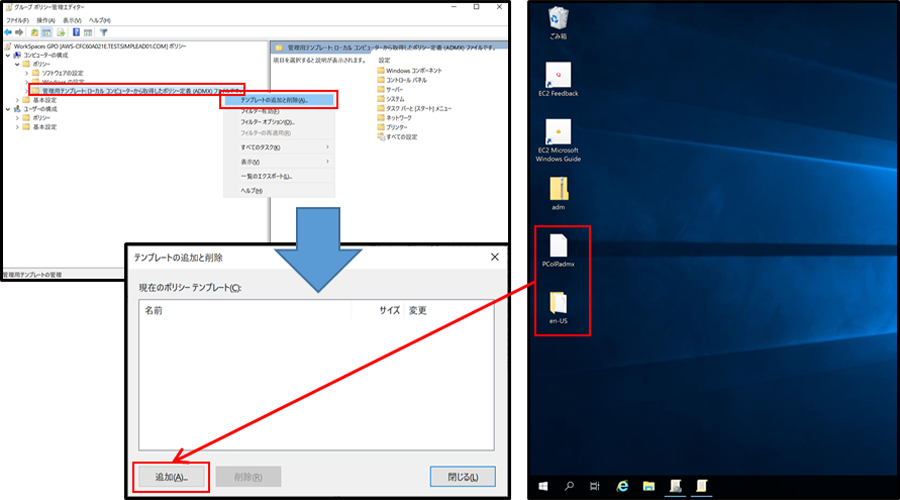The image size is (900, 500).
Task: Maximize the グループ ポリシー管理エディター window
Action: tap(476, 7)
